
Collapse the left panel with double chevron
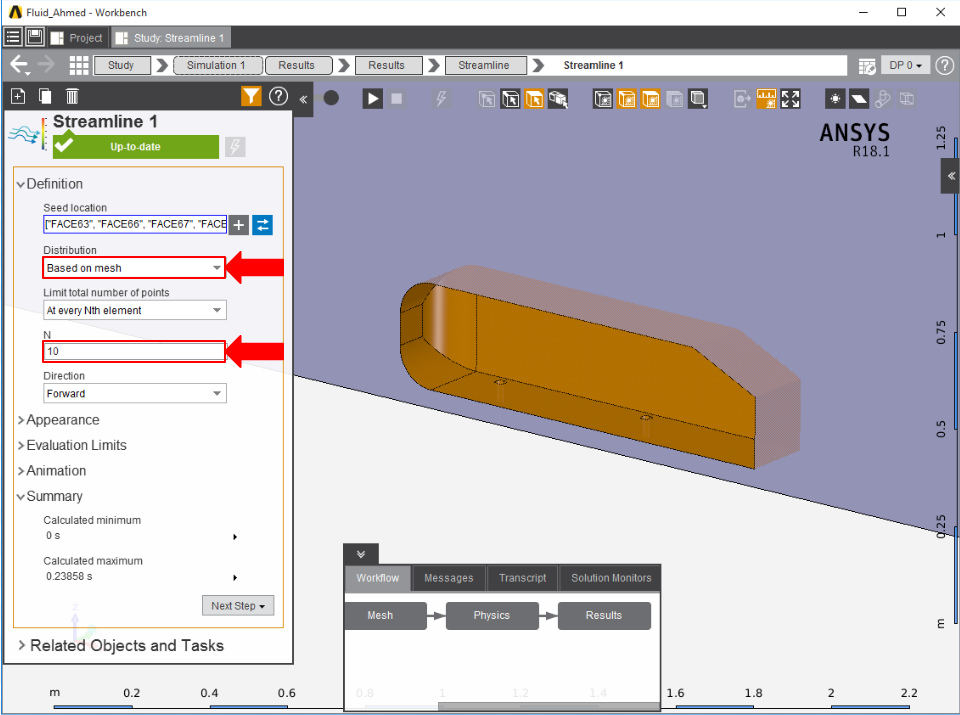pyautogui.click(x=303, y=99)
